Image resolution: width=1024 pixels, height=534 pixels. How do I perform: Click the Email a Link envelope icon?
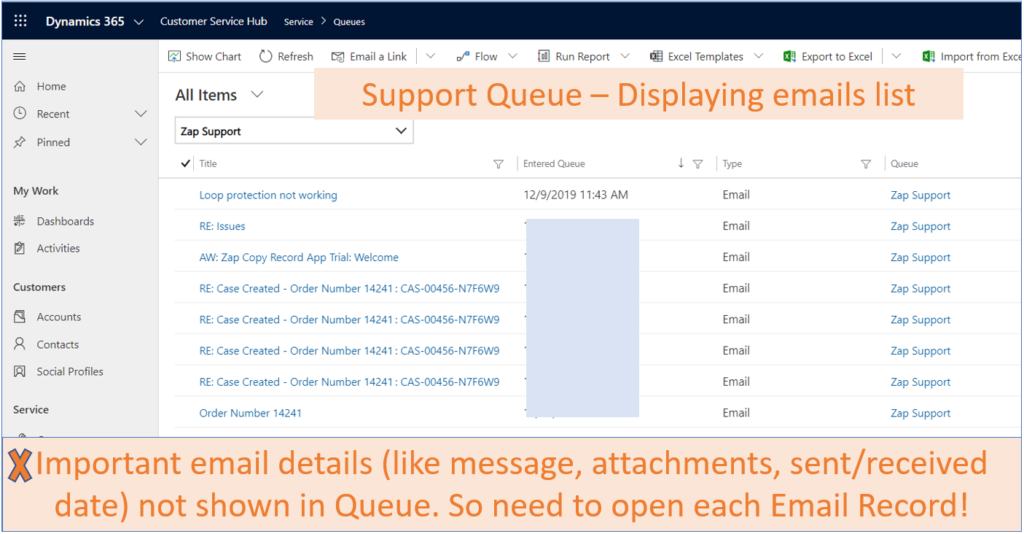pyautogui.click(x=338, y=57)
